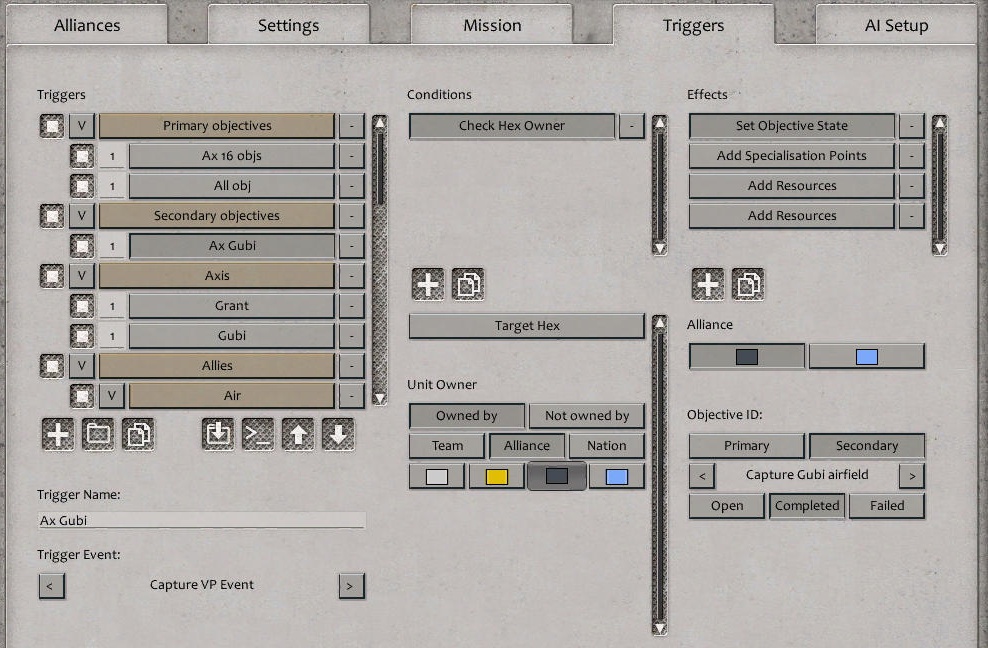Delete the Primary objectives trigger group

point(352,126)
